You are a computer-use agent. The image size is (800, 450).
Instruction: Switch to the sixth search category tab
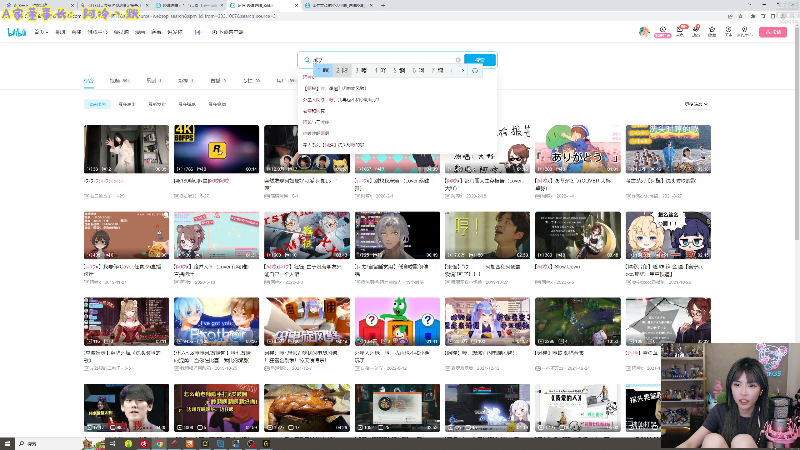coord(252,81)
